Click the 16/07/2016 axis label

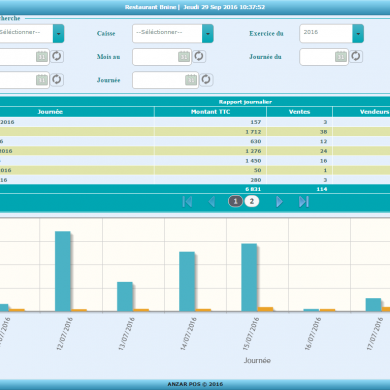[x=313, y=333]
